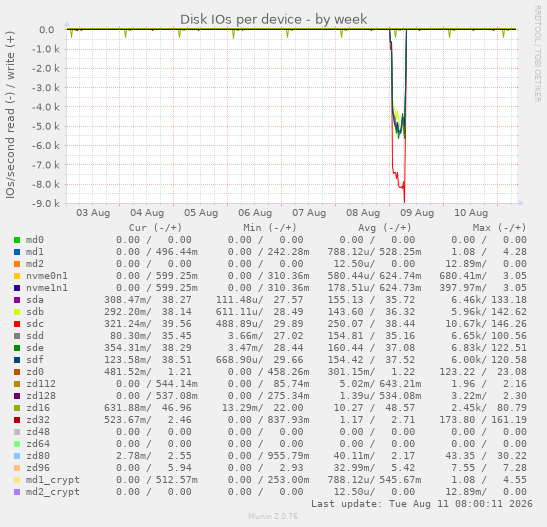
Task: Click the 'Cur (-/+)' column header
Action: pyautogui.click(x=155, y=228)
